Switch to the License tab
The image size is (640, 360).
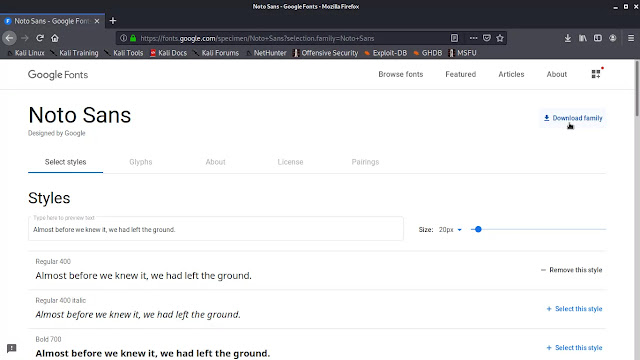pos(290,162)
